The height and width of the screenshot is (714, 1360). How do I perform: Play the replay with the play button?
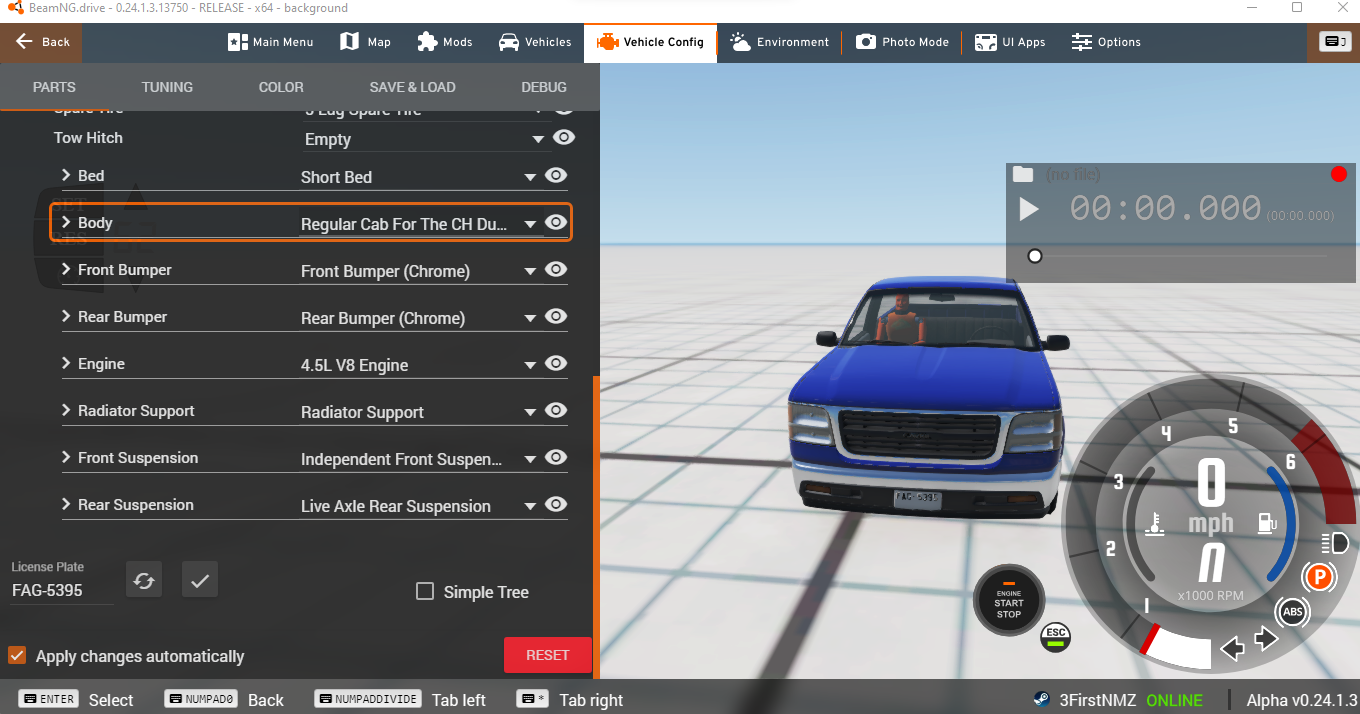1028,210
